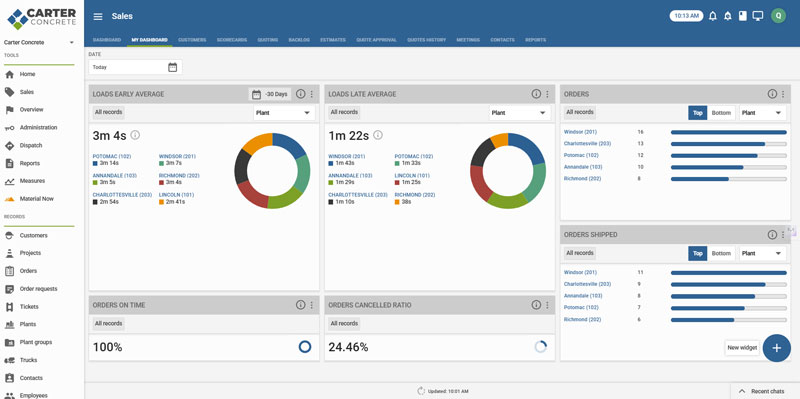Click the first notification bell icon
Viewport: 800px width, 399px height.
(713, 16)
